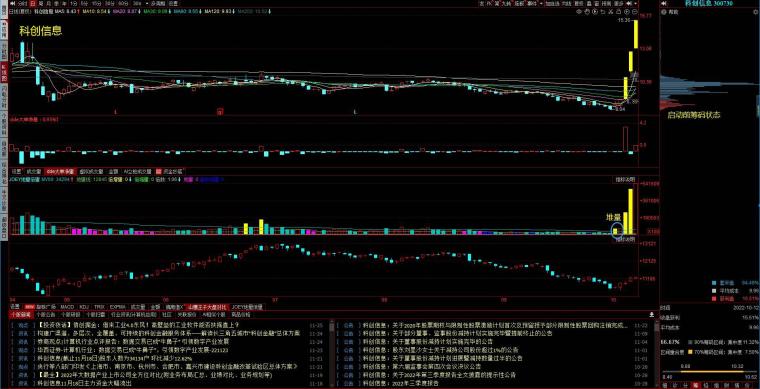The image size is (760, 389).
Task: Collapse side panel using the double-arrow icon
Action: click(664, 3)
